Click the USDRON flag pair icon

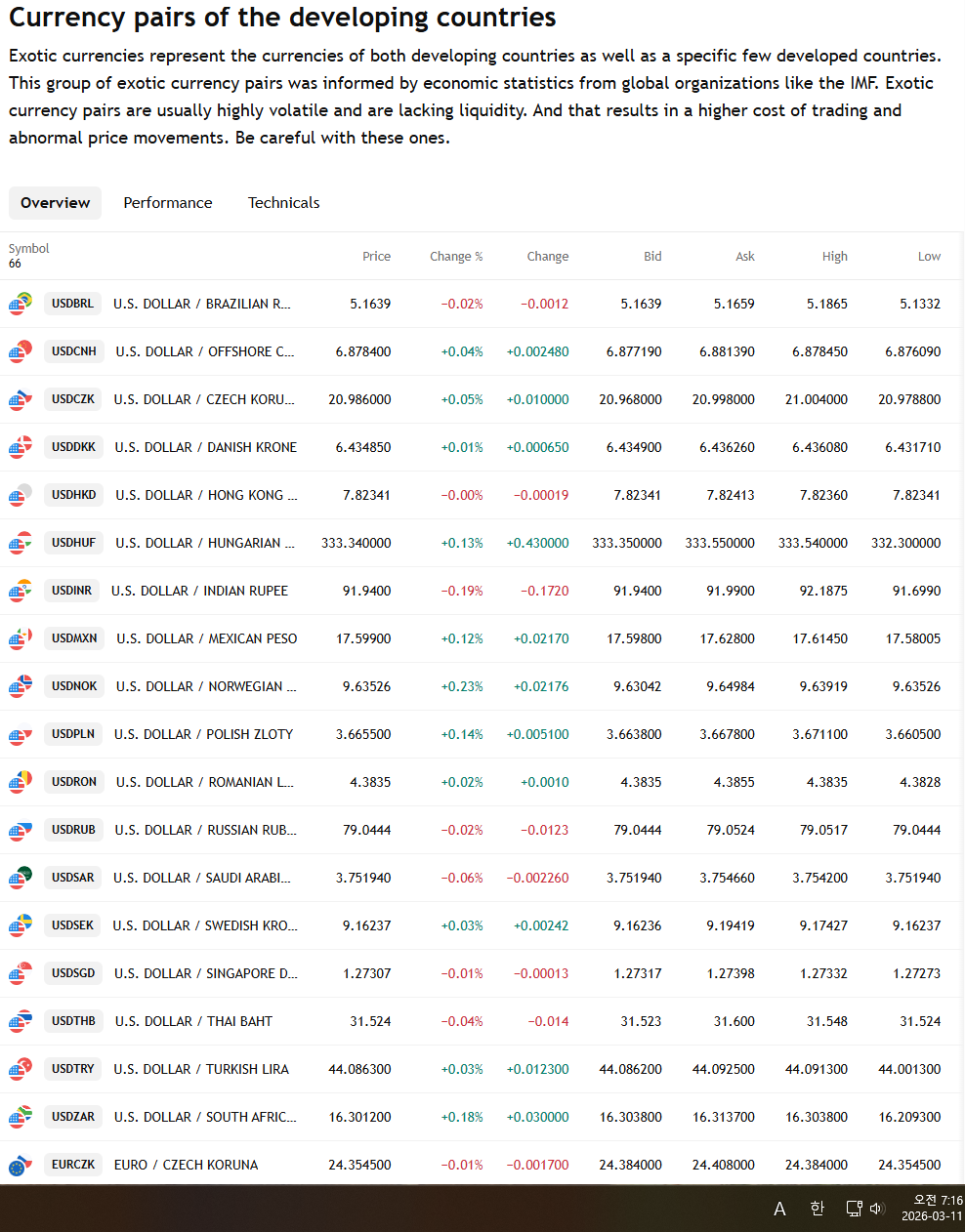(21, 782)
